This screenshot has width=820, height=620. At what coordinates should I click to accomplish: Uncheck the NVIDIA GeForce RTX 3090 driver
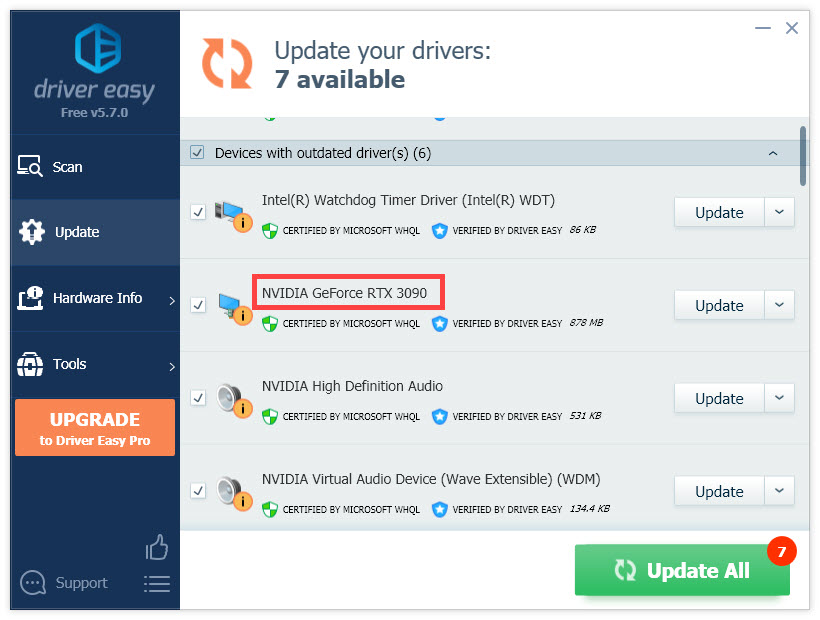click(197, 304)
